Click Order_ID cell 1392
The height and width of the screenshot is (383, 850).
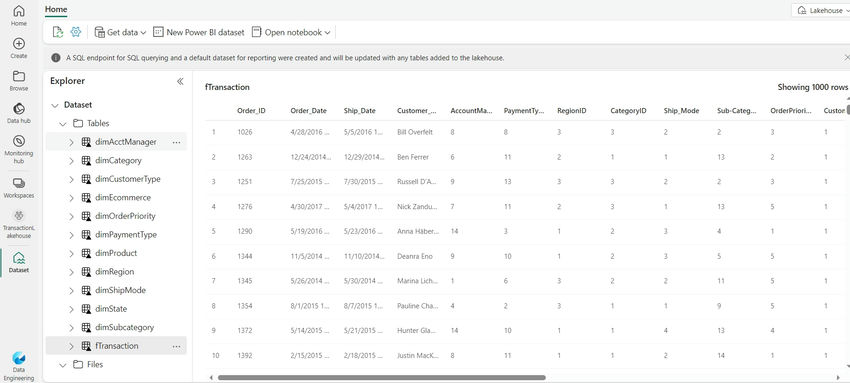click(x=244, y=355)
